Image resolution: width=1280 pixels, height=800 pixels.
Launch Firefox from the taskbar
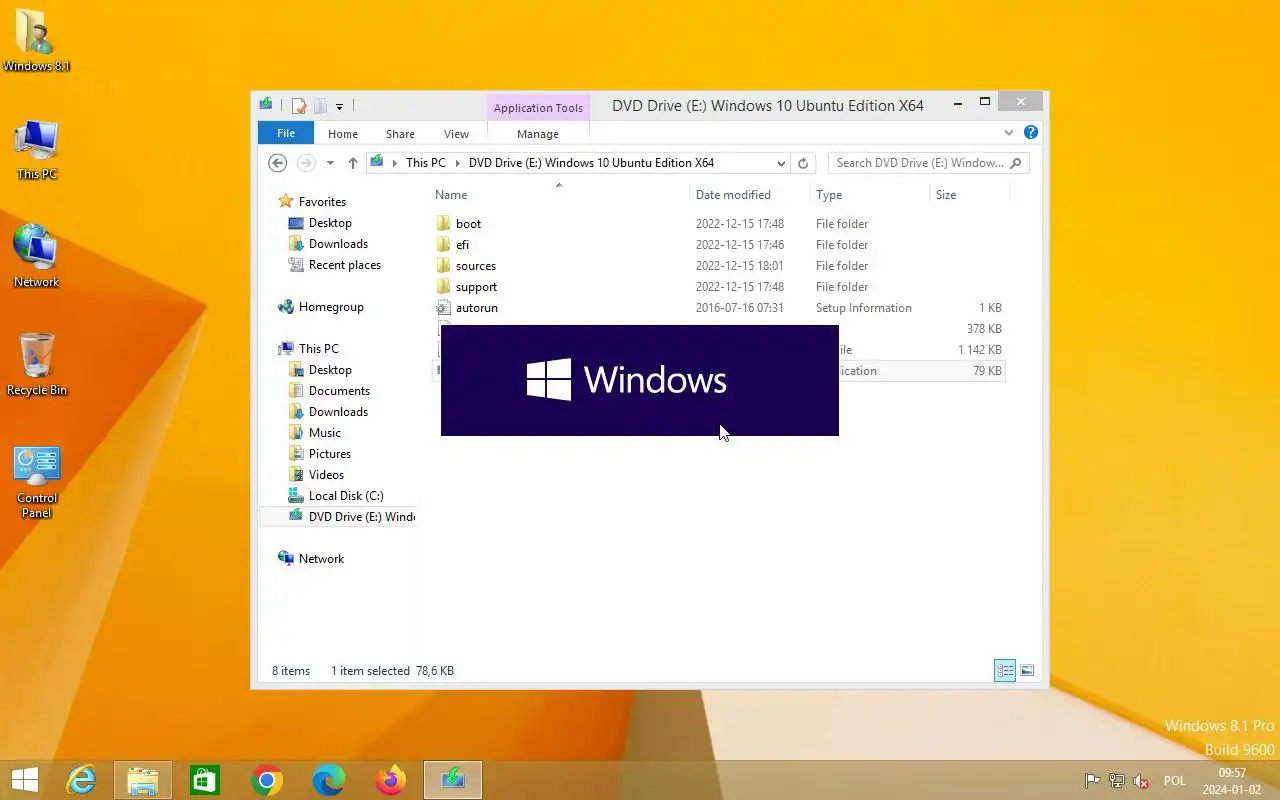391,780
